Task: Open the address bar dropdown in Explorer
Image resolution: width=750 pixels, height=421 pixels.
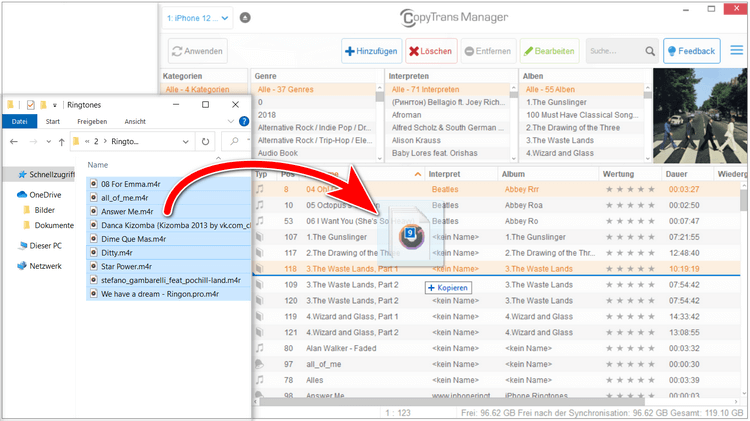Action: click(x=186, y=142)
